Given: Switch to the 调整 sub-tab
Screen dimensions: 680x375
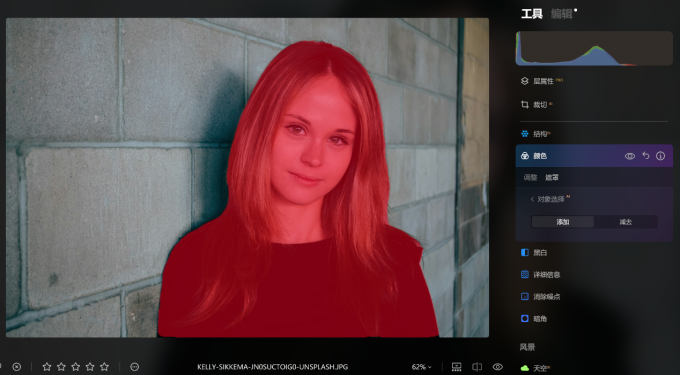Looking at the screenshot, I should click(530, 178).
